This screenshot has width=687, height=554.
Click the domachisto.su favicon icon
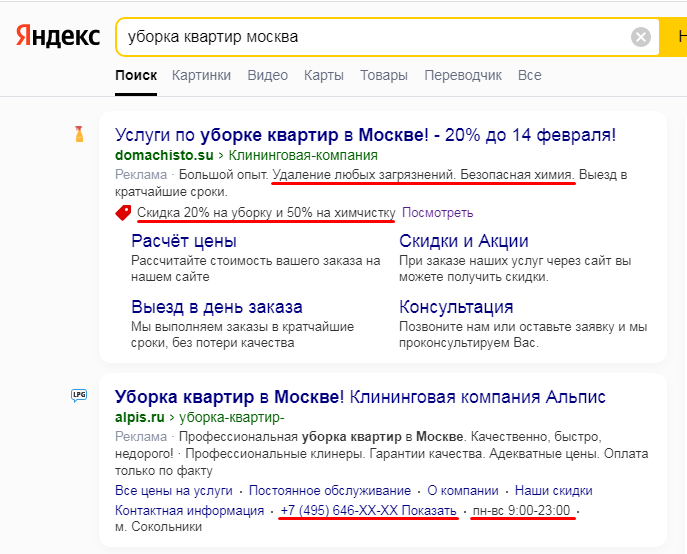click(x=79, y=133)
